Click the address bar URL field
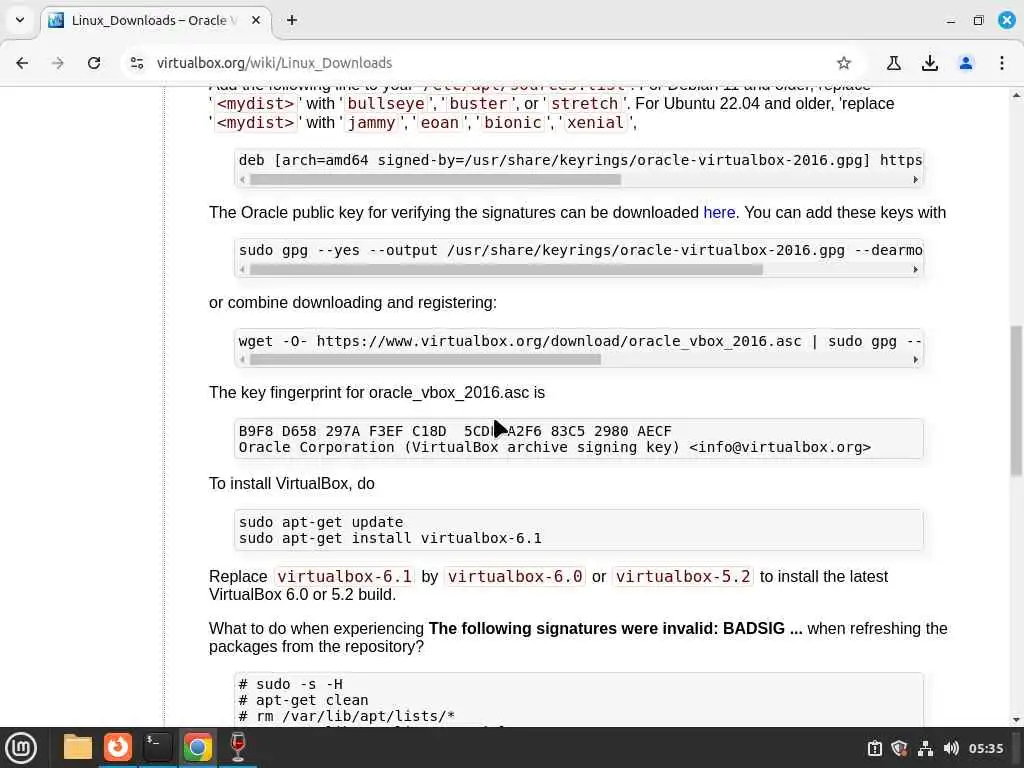This screenshot has width=1024, height=768. pos(483,63)
